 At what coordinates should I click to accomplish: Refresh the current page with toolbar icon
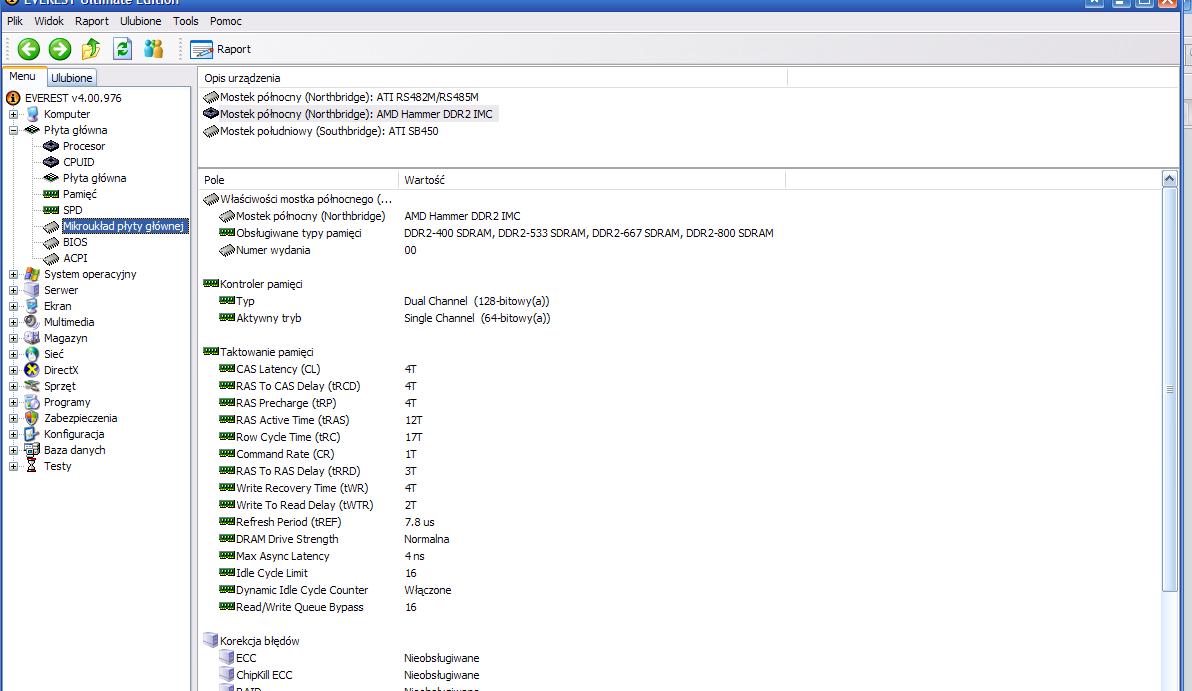tap(122, 49)
